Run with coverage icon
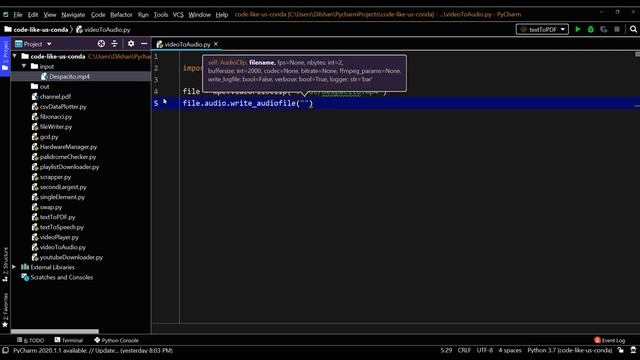 point(604,29)
